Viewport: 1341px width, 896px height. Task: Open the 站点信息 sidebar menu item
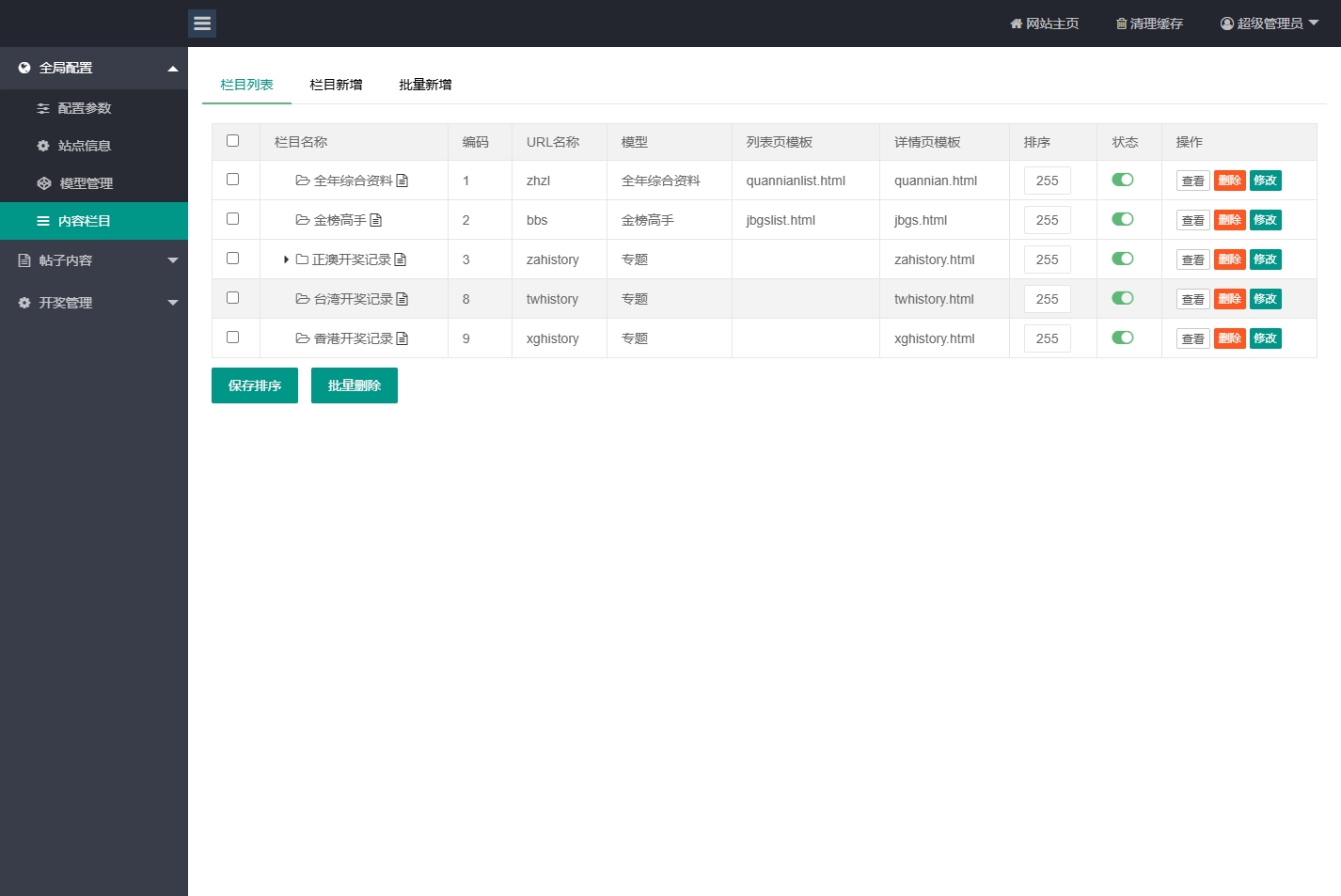(x=94, y=146)
